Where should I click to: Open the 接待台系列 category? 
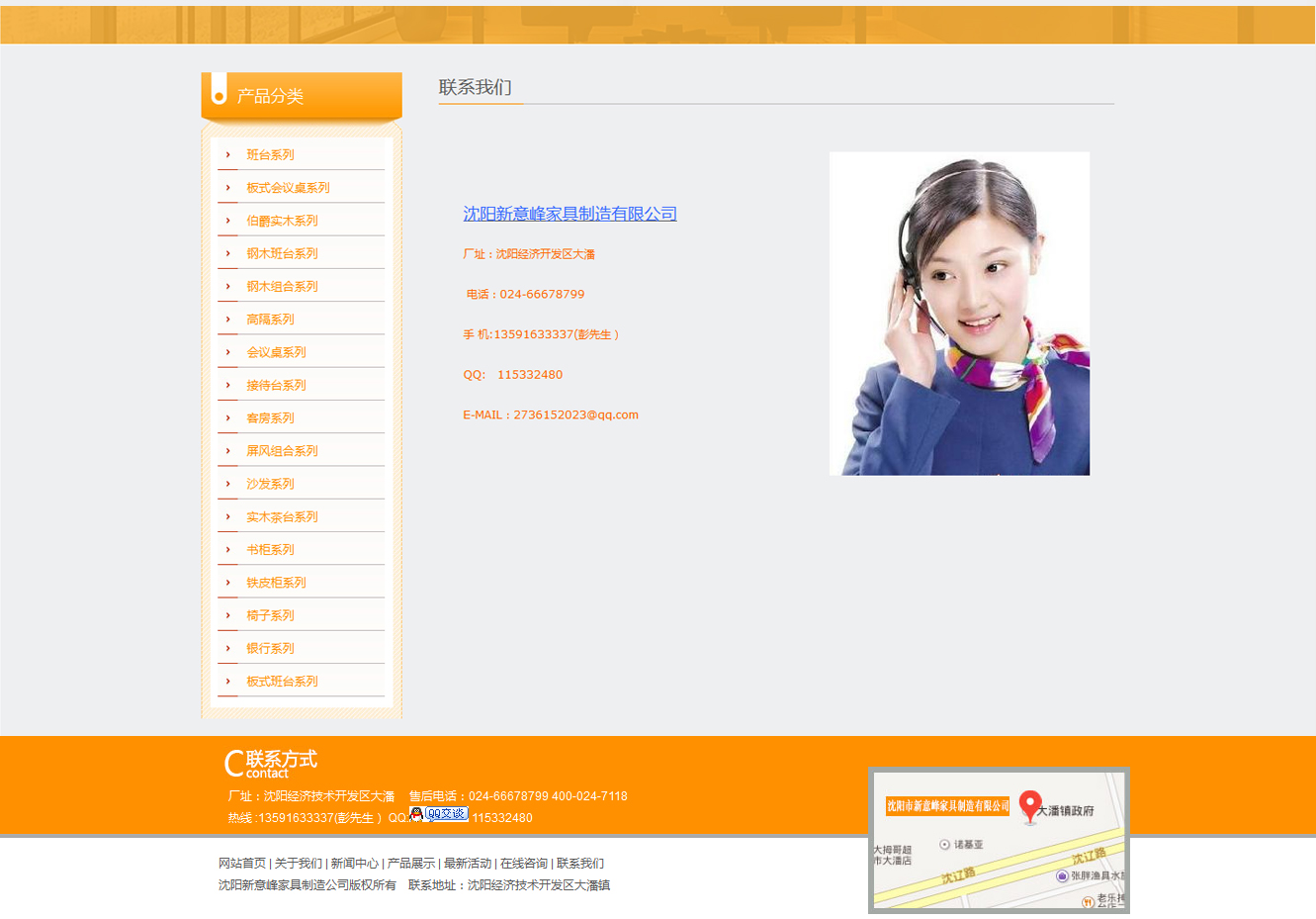(x=276, y=385)
